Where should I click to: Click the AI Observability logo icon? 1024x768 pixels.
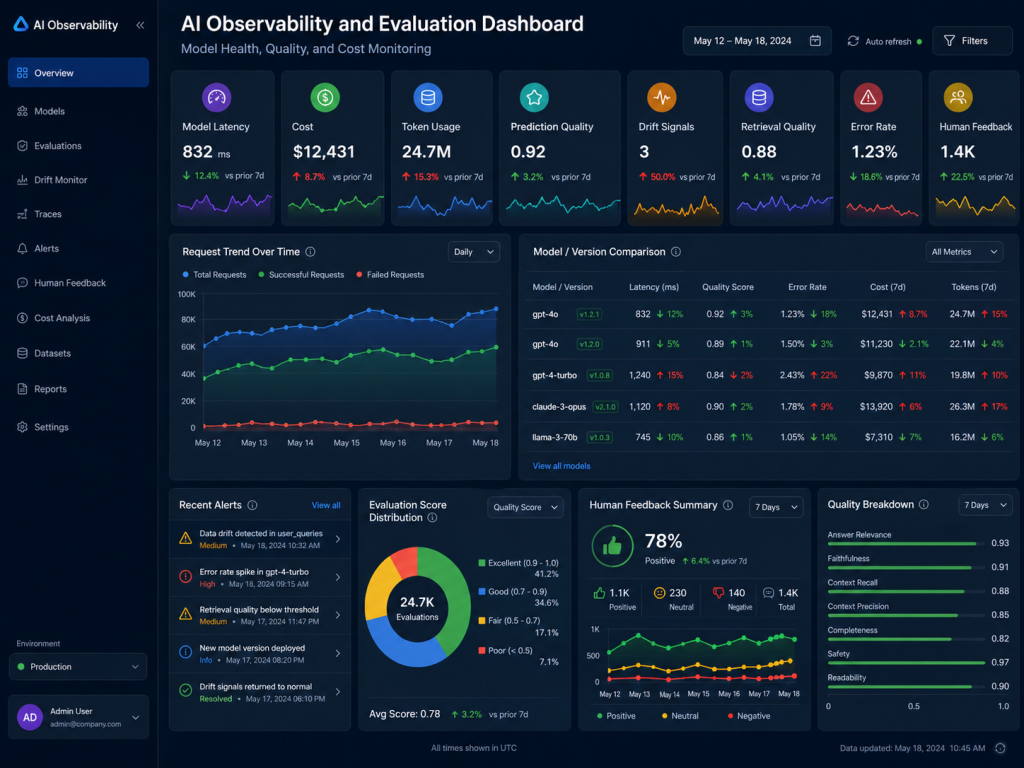tap(21, 24)
